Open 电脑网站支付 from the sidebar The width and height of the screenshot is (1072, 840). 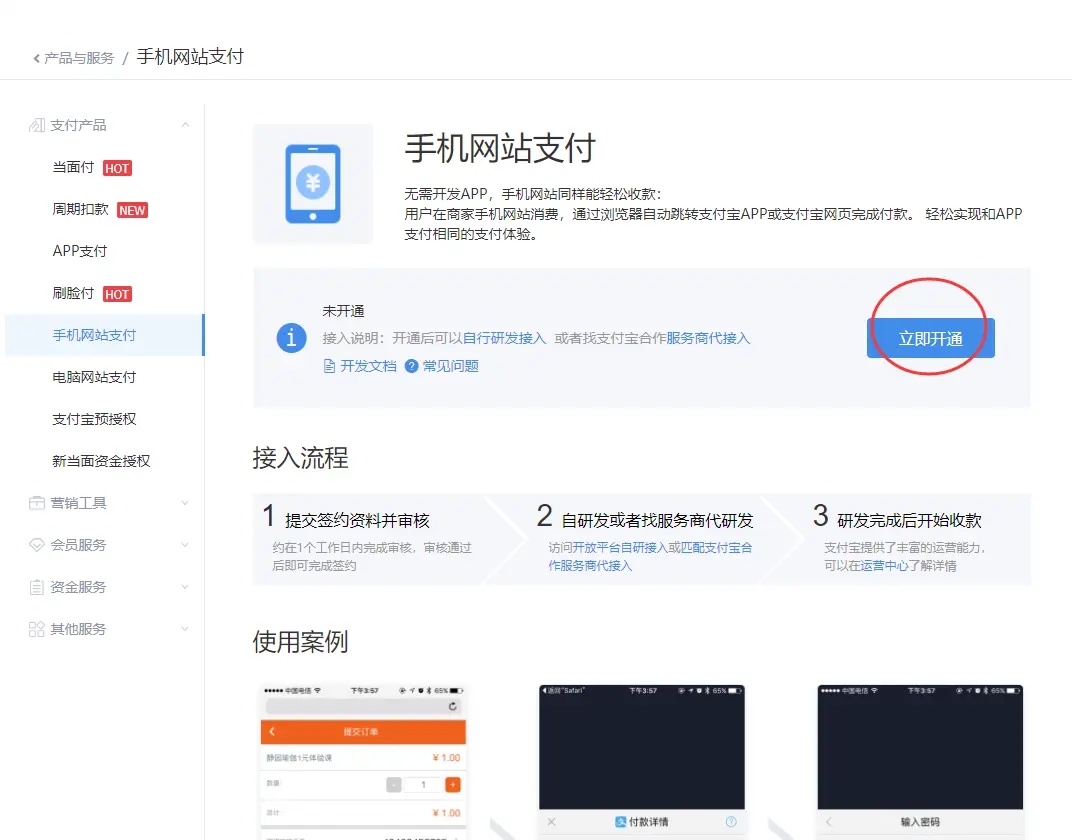[94, 377]
